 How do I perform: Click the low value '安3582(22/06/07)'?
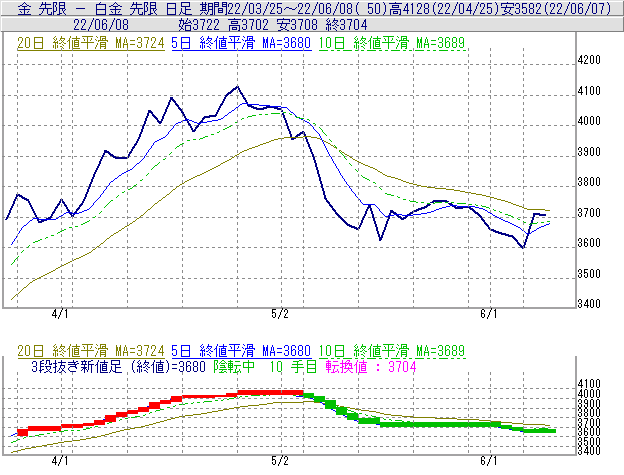(556, 8)
